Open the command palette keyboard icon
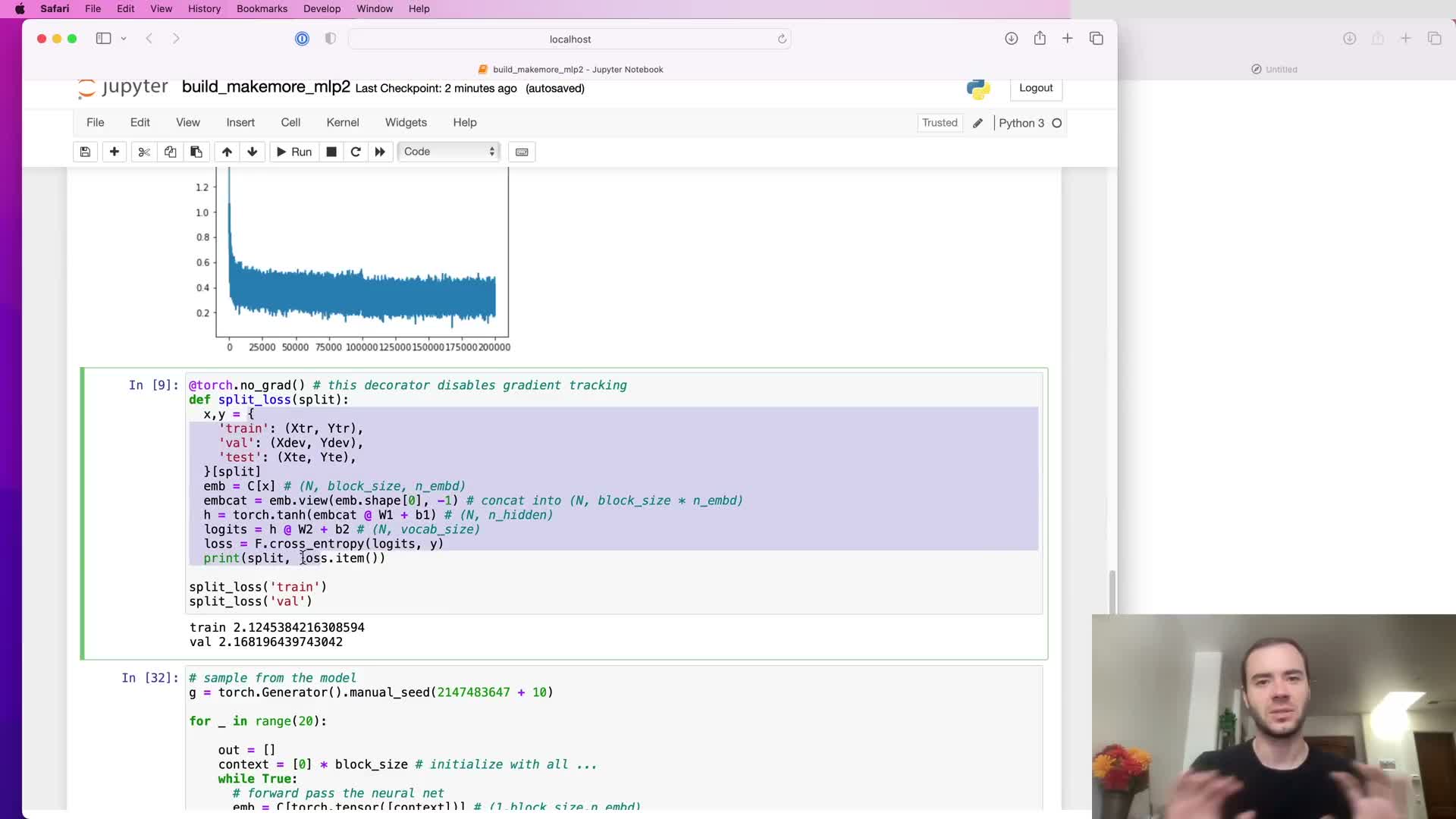This screenshot has height=819, width=1456. click(x=522, y=152)
